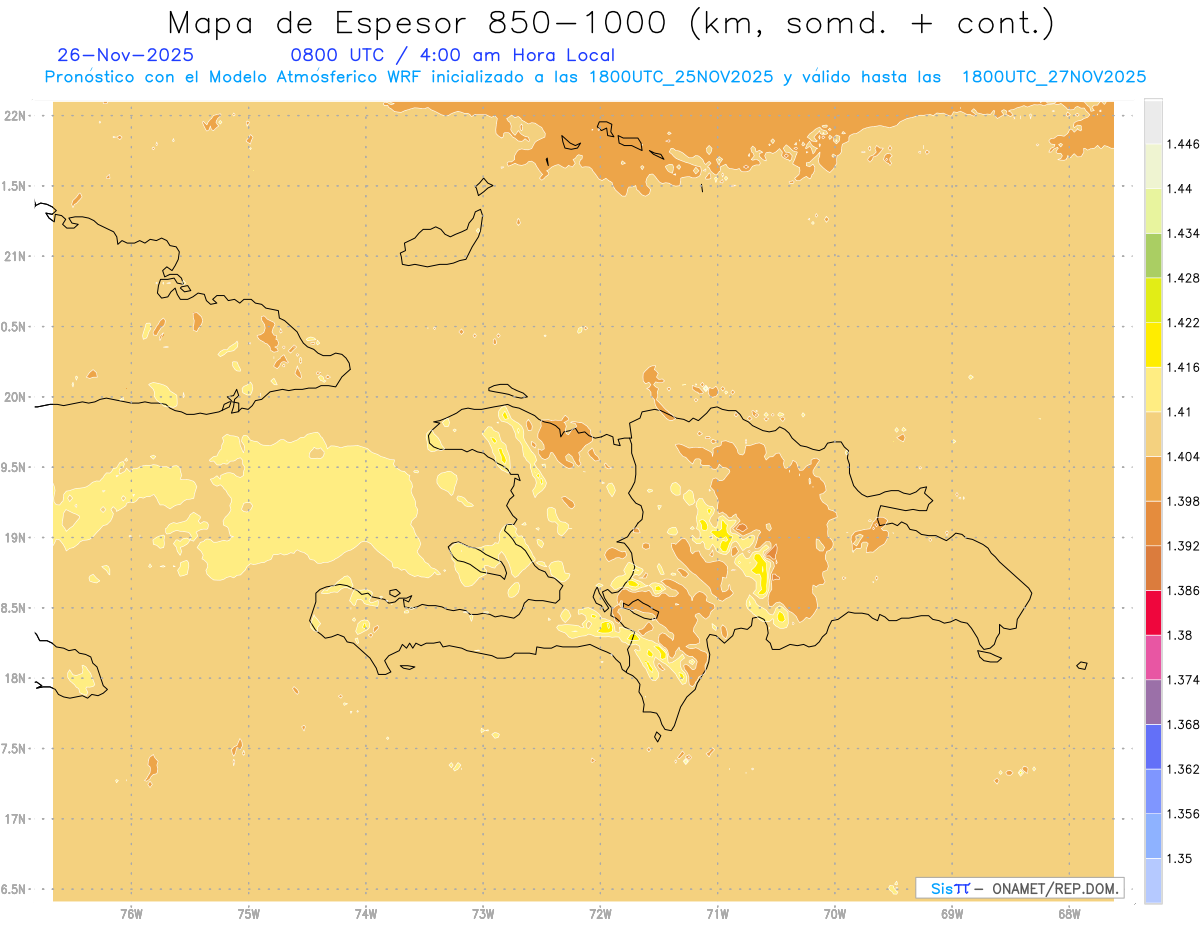Screen dimensions: 1200x927
Task: Click the colorbar value '1.404'
Action: pos(1183,456)
